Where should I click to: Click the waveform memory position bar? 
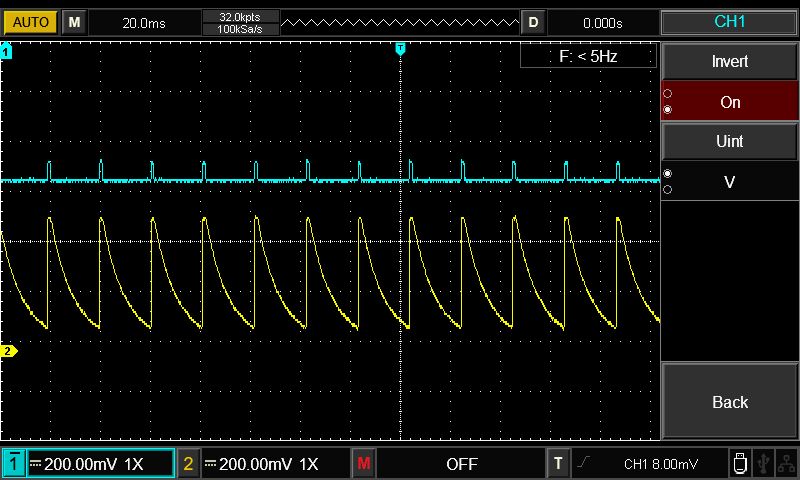tap(400, 22)
